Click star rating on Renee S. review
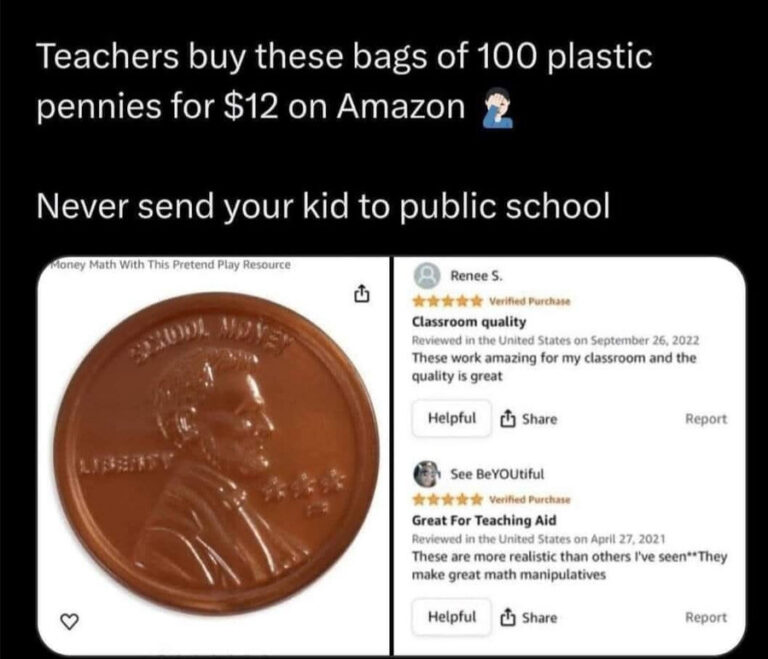The width and height of the screenshot is (768, 659). tap(448, 301)
